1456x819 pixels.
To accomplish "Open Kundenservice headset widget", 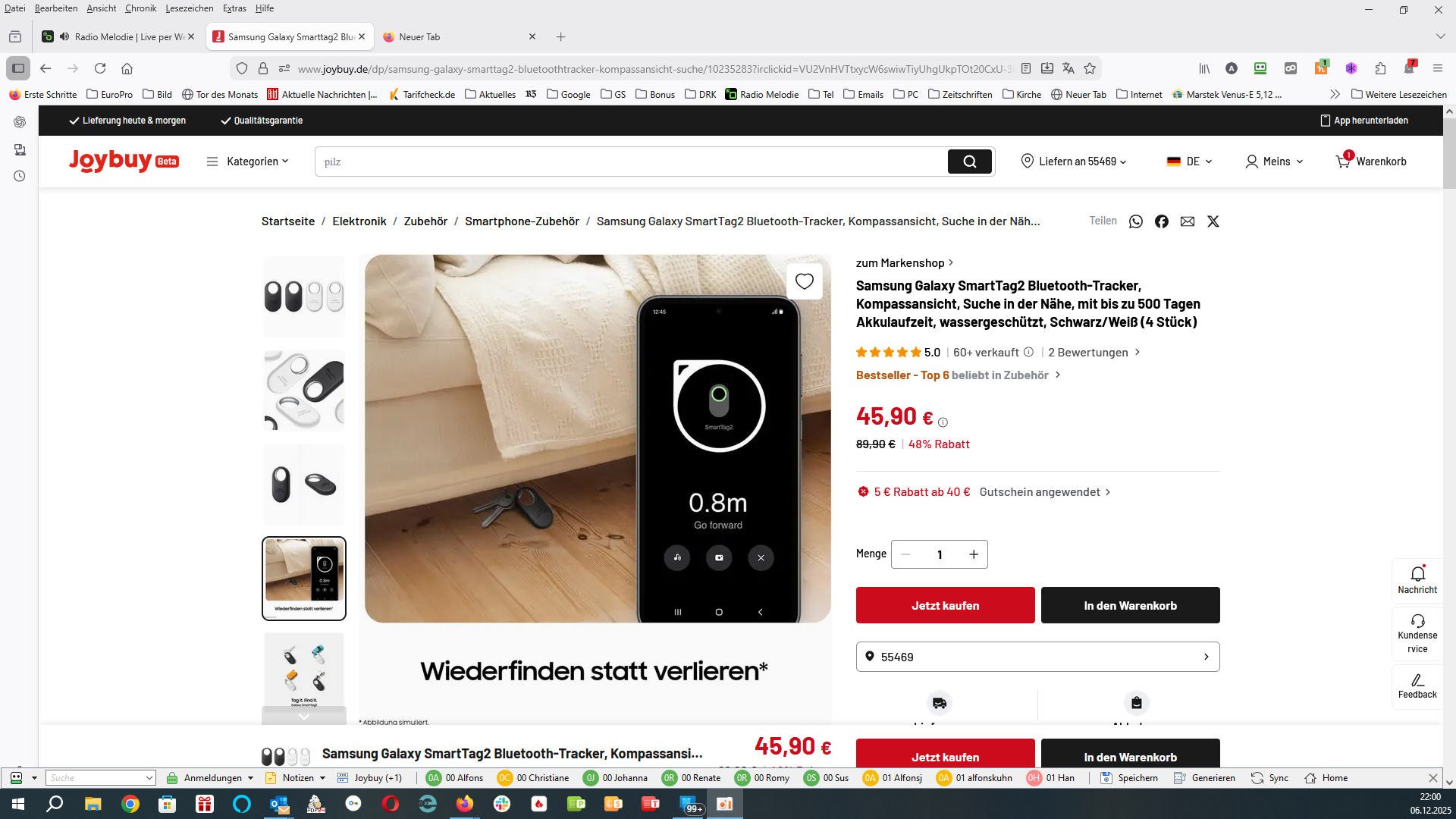I will (x=1417, y=633).
